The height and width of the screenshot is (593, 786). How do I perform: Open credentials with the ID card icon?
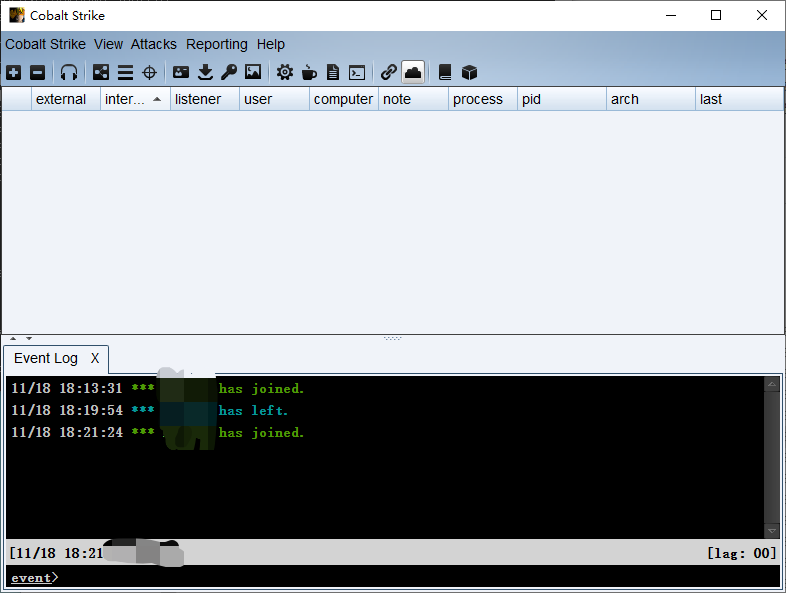pyautogui.click(x=181, y=72)
